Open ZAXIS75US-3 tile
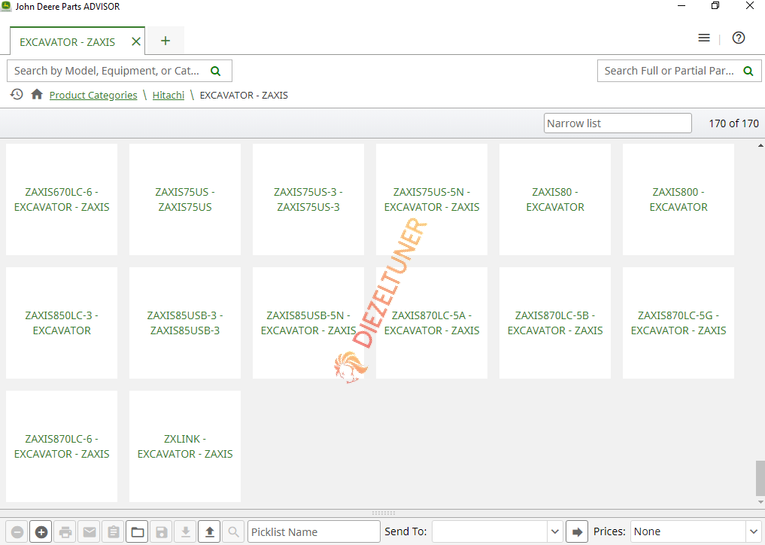This screenshot has width=765, height=545. [308, 200]
